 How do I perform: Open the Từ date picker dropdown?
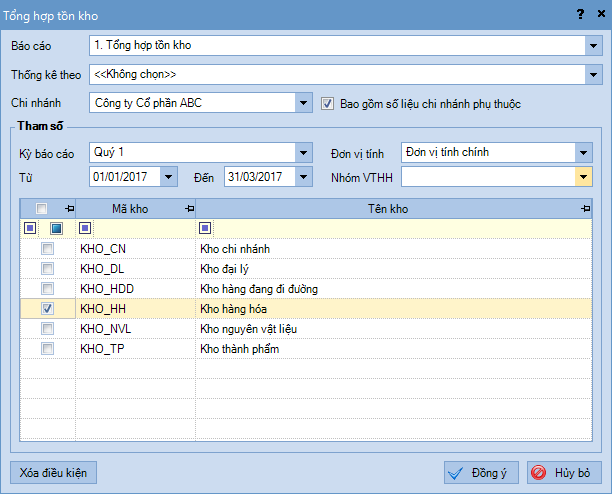tap(169, 177)
